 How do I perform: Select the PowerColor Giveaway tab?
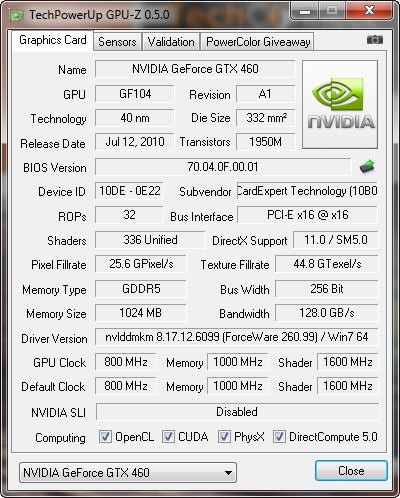[x=258, y=42]
